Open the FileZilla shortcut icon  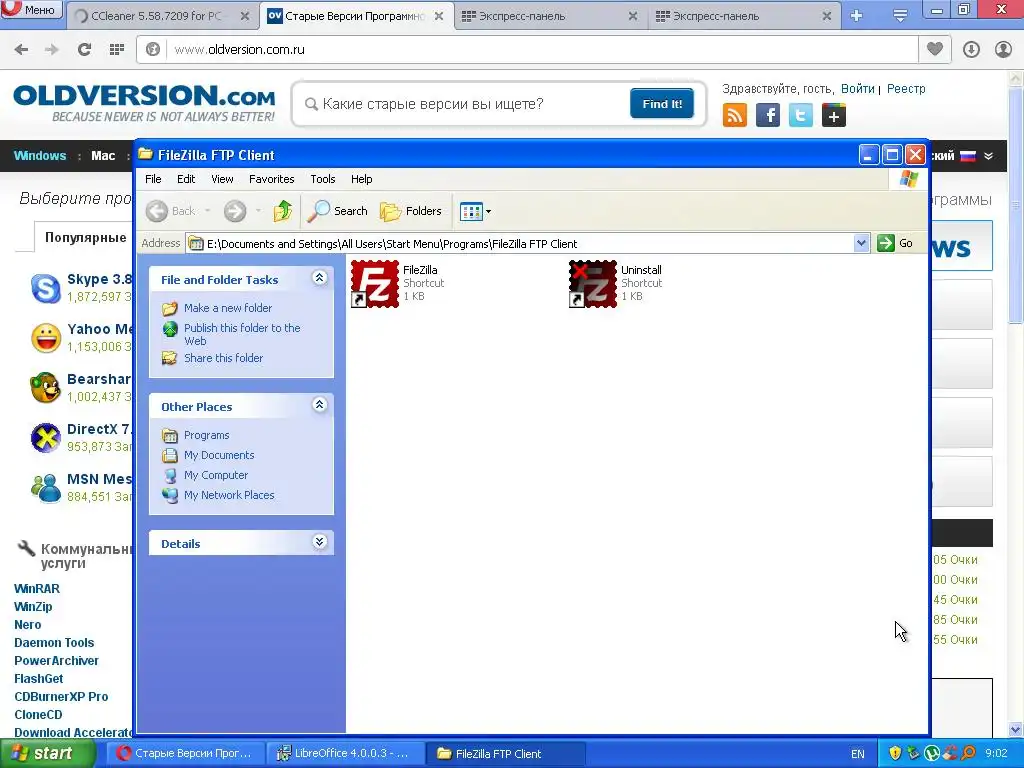point(375,283)
